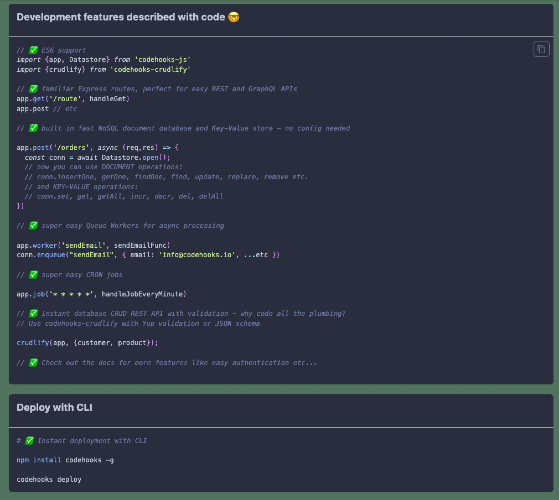Click checkmark beside super easy CRON jobs

(33, 275)
